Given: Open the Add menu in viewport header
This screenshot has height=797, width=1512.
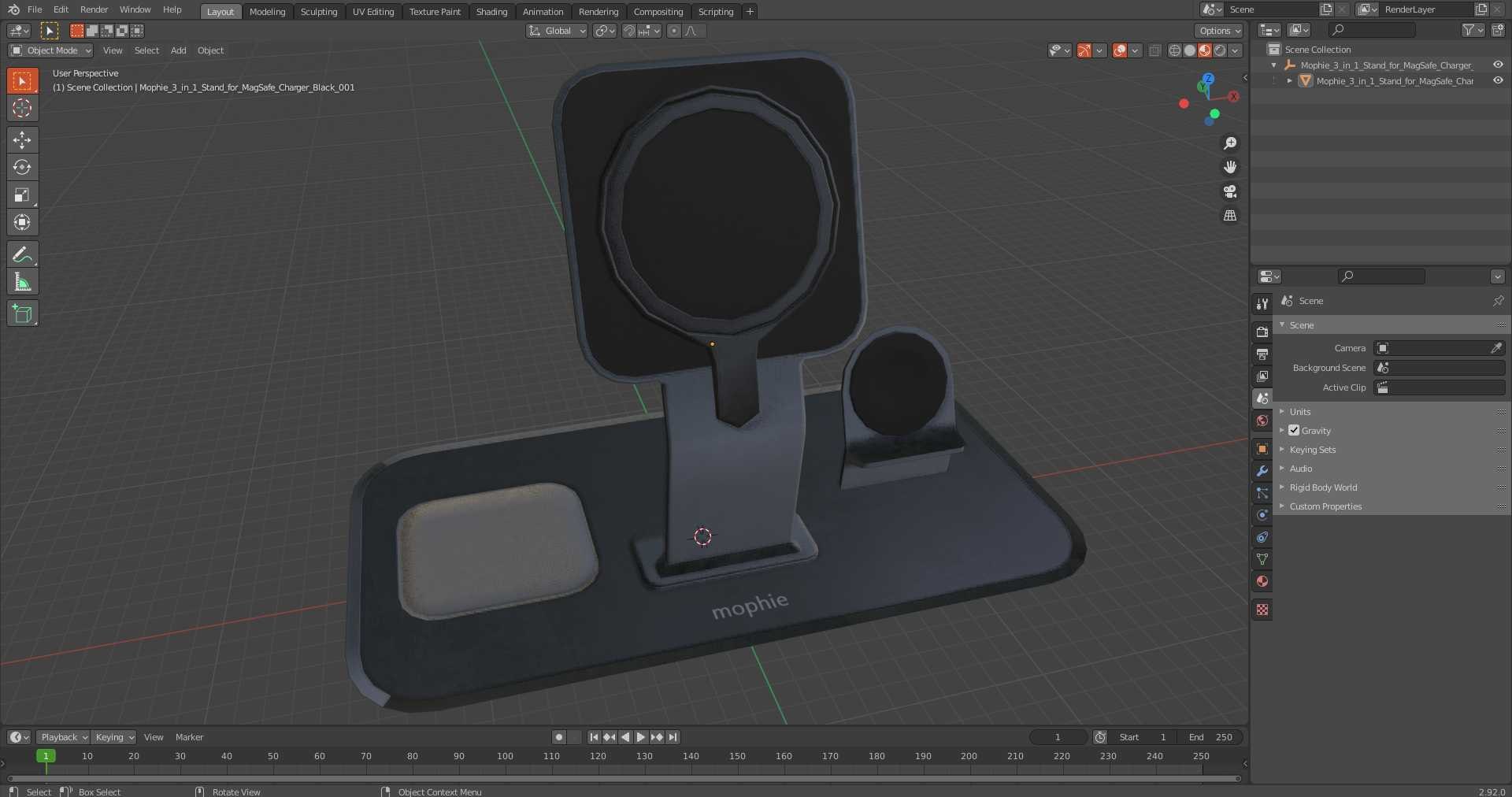Looking at the screenshot, I should [x=179, y=50].
